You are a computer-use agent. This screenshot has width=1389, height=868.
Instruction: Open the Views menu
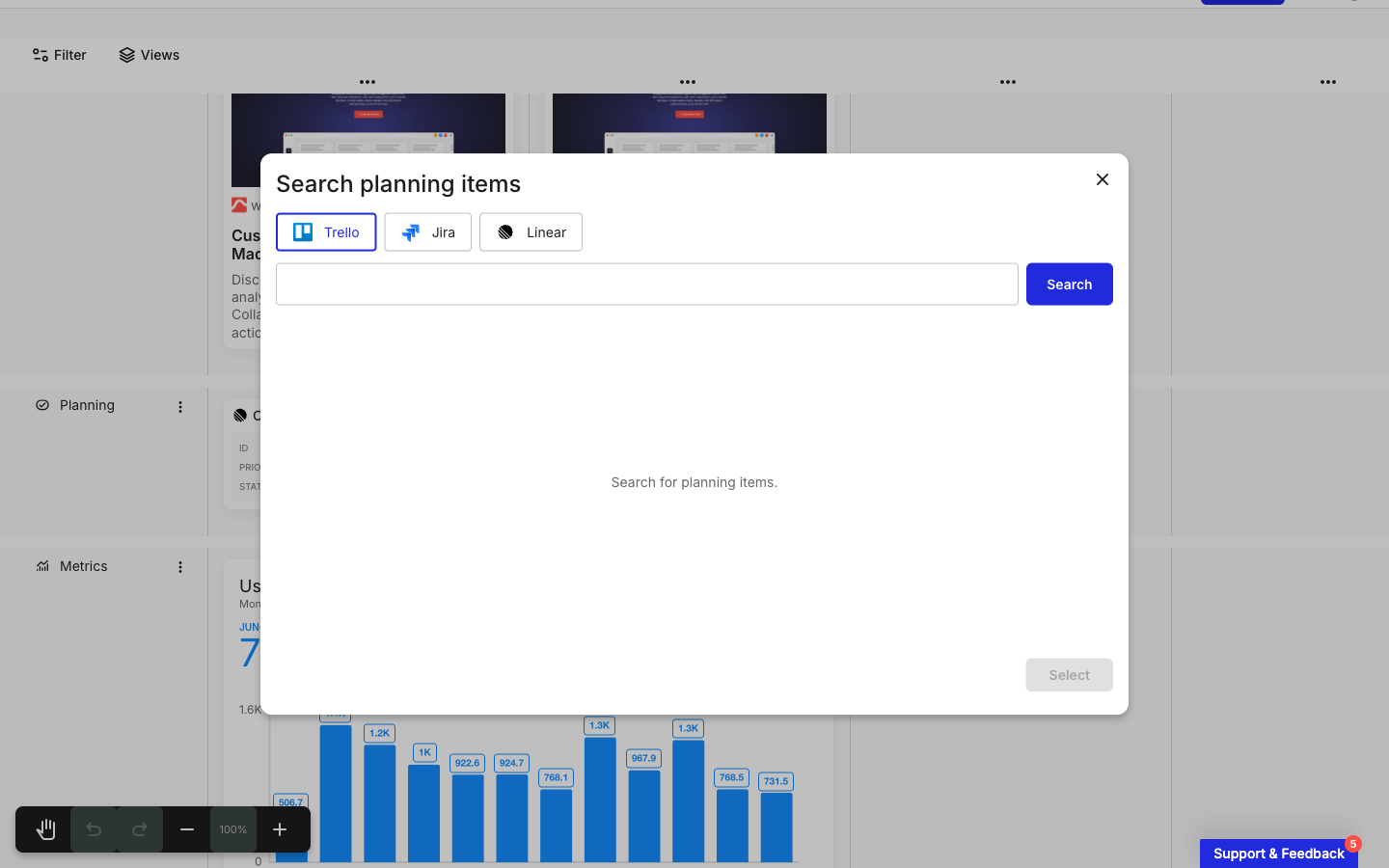(x=150, y=55)
